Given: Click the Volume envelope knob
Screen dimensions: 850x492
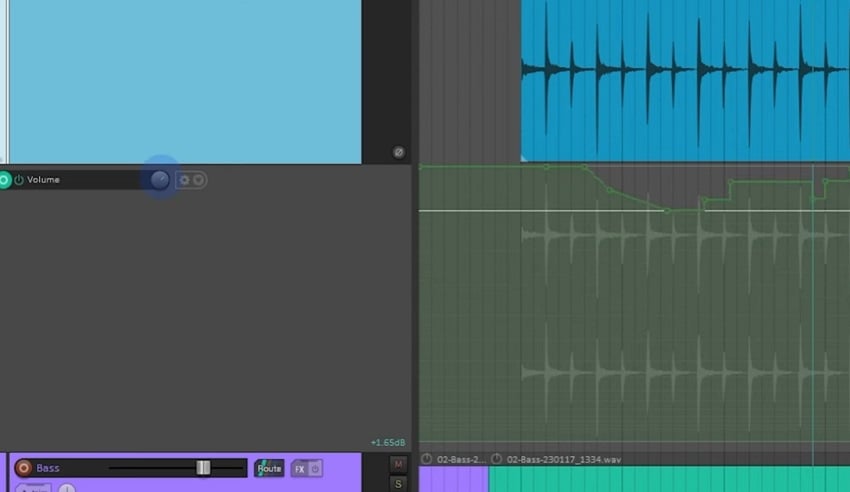Looking at the screenshot, I should (160, 180).
